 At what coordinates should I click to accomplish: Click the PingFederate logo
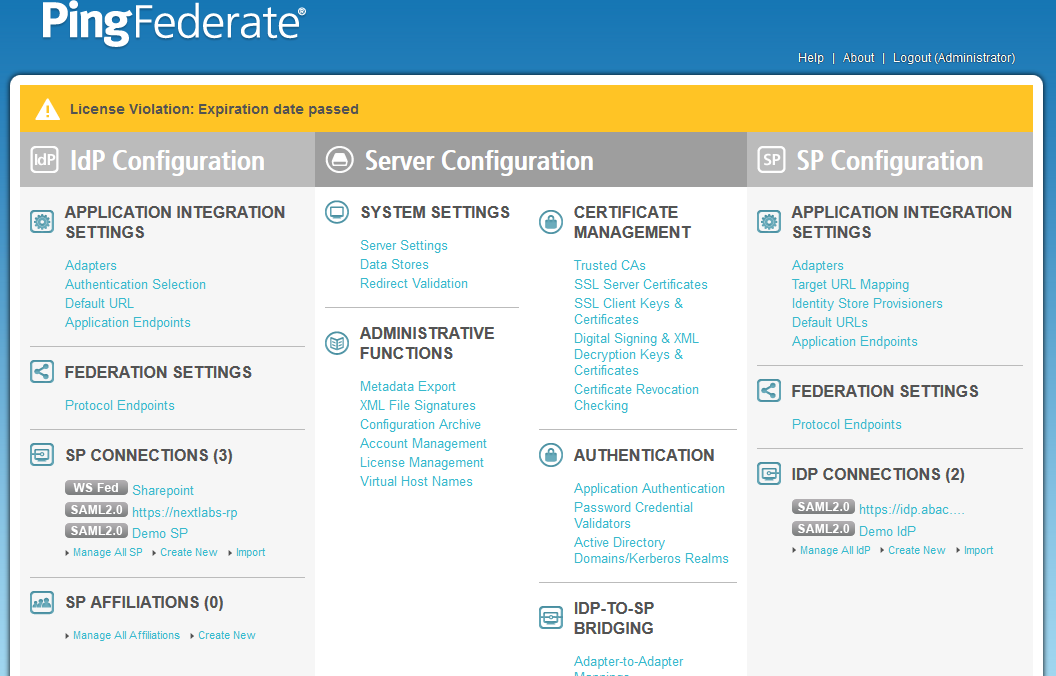click(x=174, y=24)
